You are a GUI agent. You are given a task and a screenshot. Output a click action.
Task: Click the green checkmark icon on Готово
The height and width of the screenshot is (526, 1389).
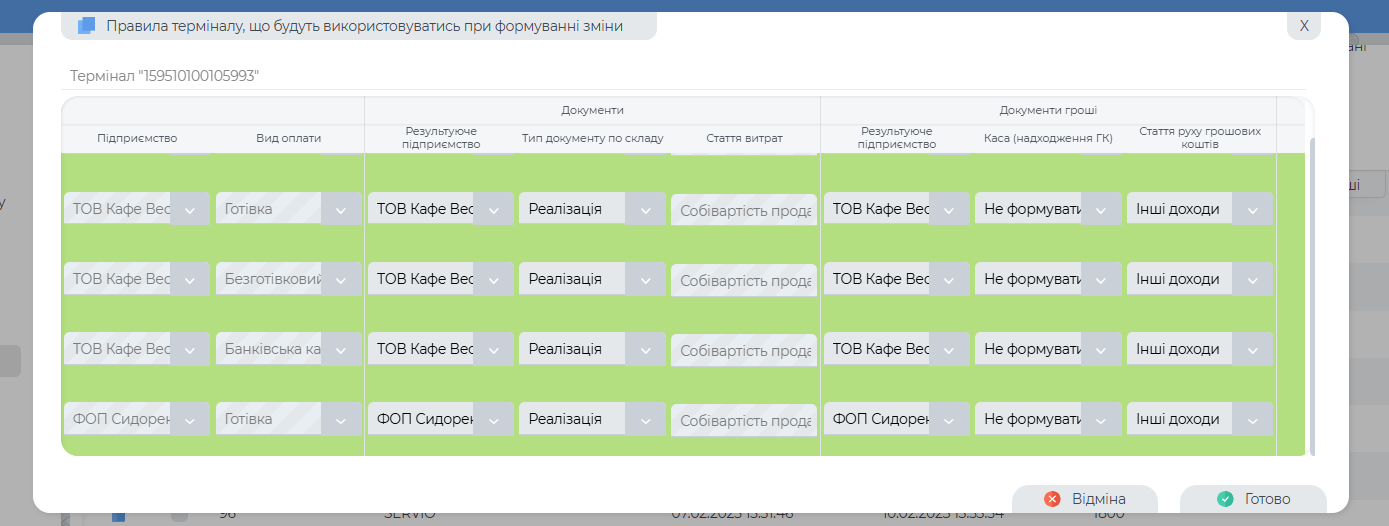[x=1225, y=499]
